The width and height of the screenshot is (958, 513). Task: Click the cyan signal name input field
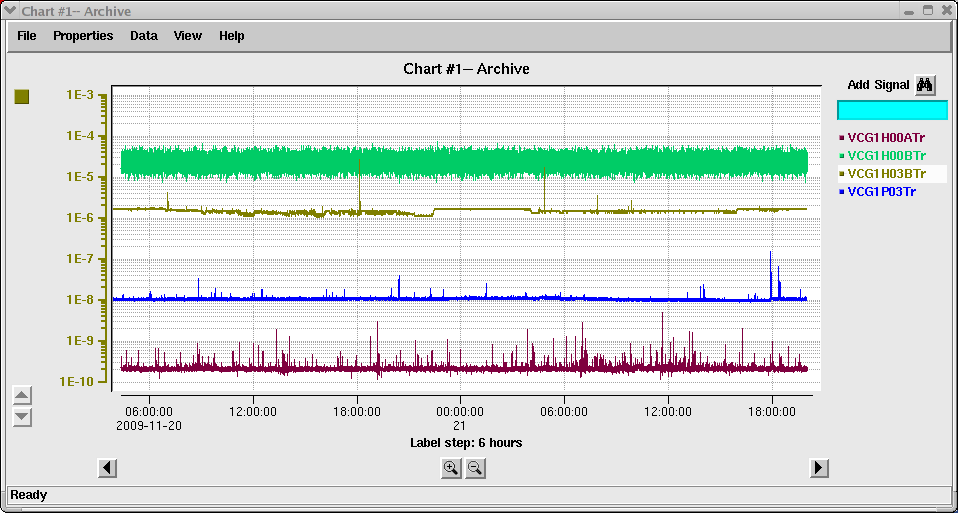(892, 110)
